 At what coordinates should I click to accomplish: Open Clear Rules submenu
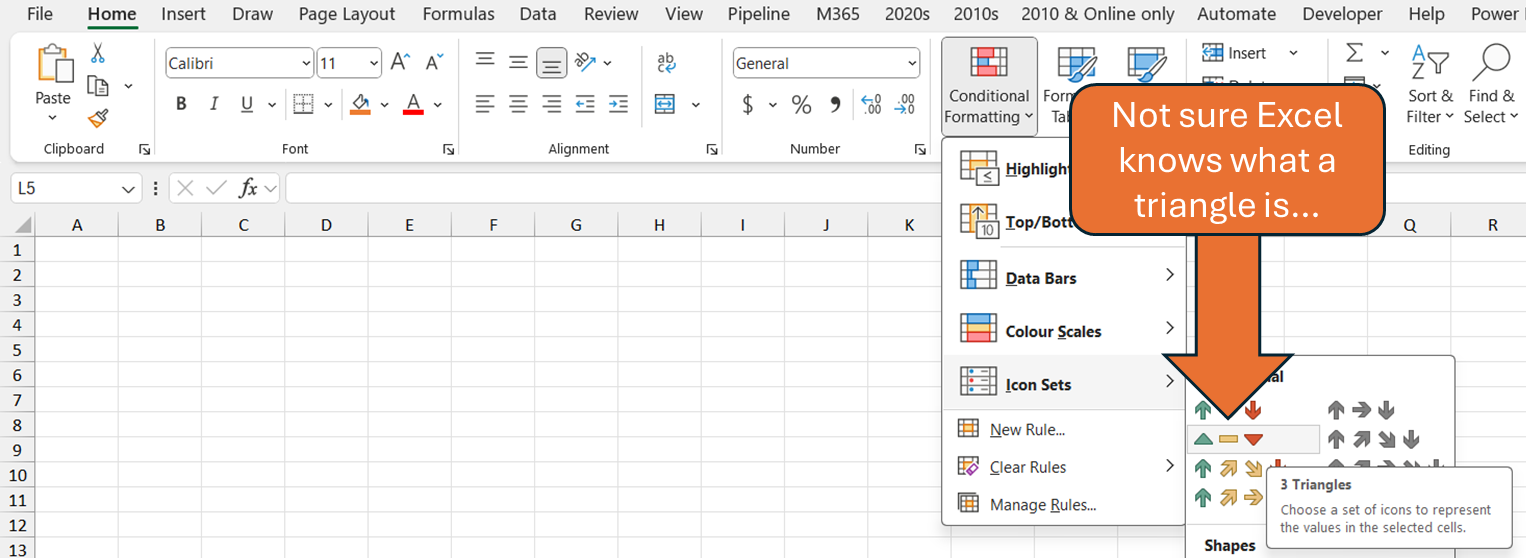(x=1064, y=467)
